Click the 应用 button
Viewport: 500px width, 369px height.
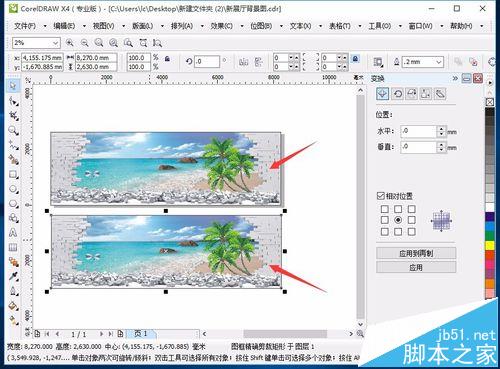pos(416,267)
